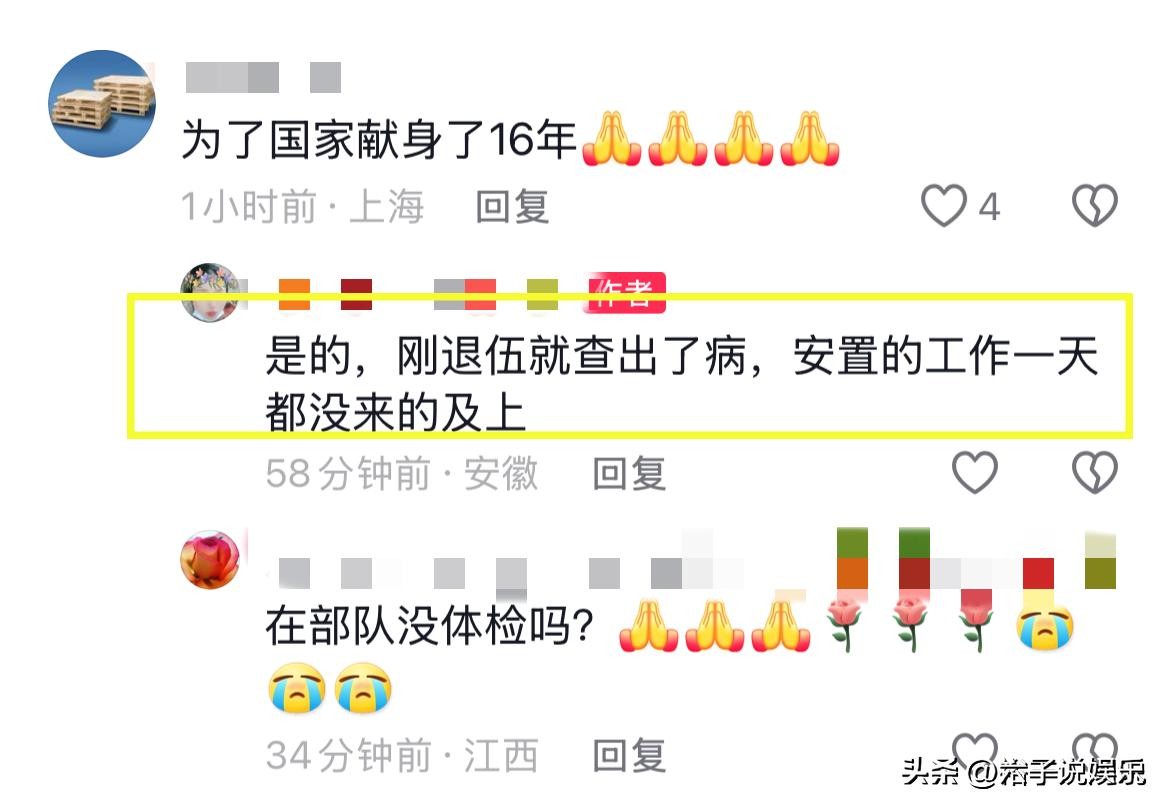Open the pallet-stack avatar profile
This screenshot has height=810, width=1170.
point(102,104)
